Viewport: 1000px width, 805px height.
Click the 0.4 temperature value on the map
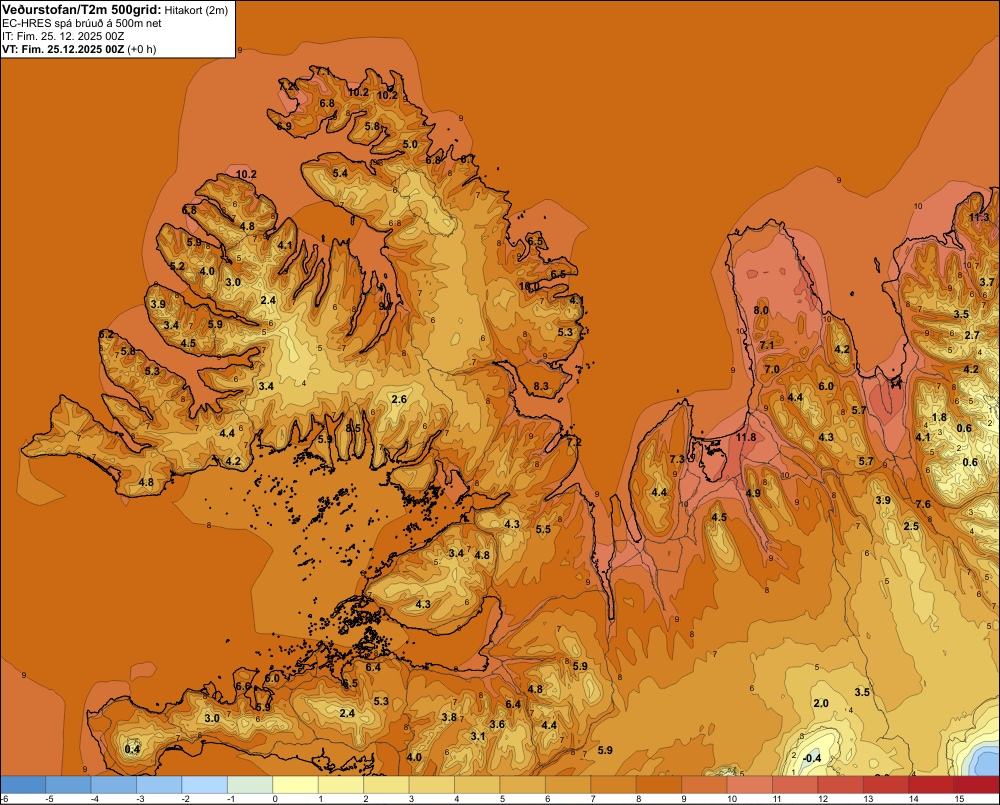click(x=132, y=749)
